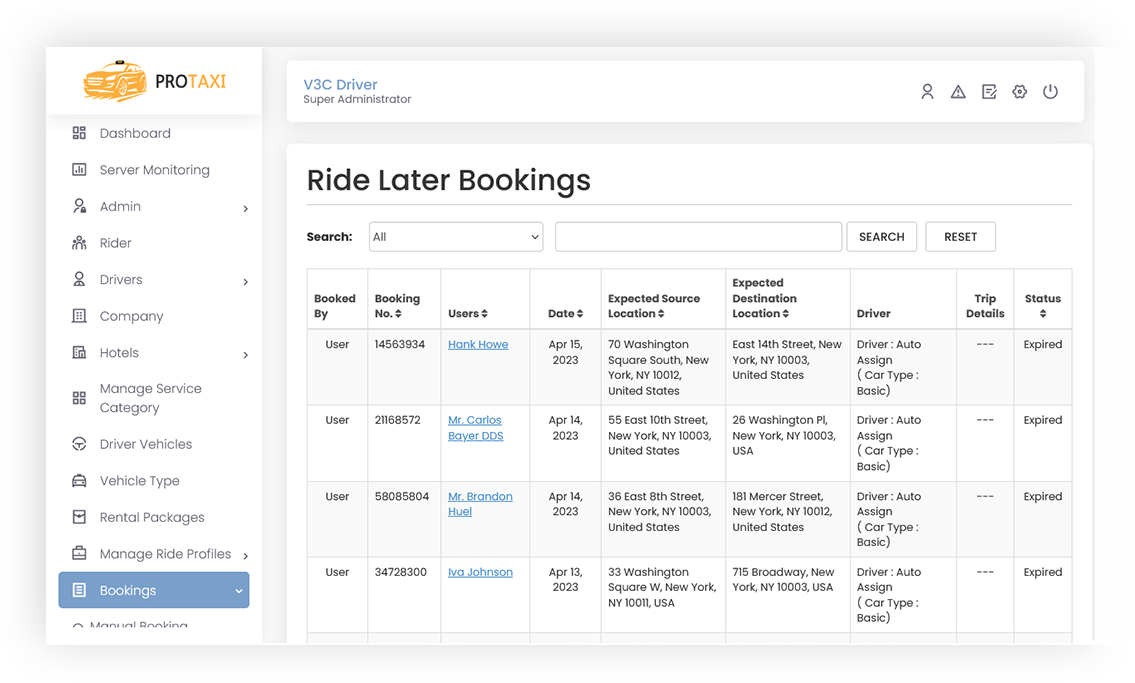
Task: Click the Rental Packages box icon
Action: pos(80,517)
